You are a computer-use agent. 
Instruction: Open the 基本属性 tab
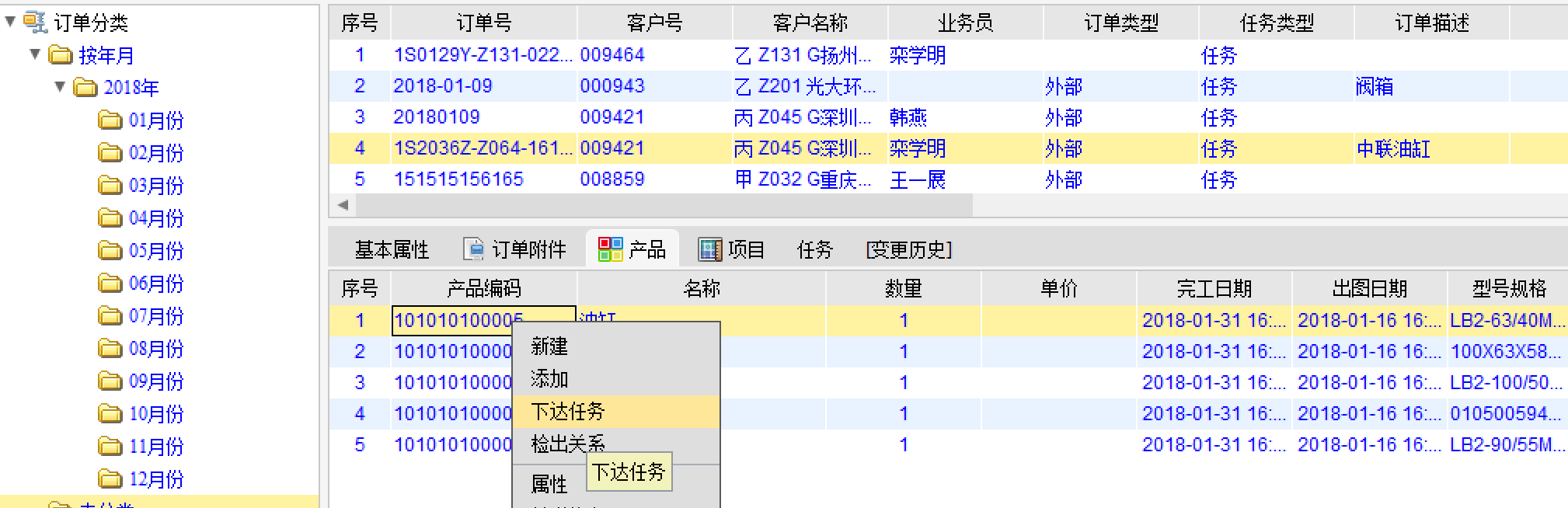click(392, 249)
